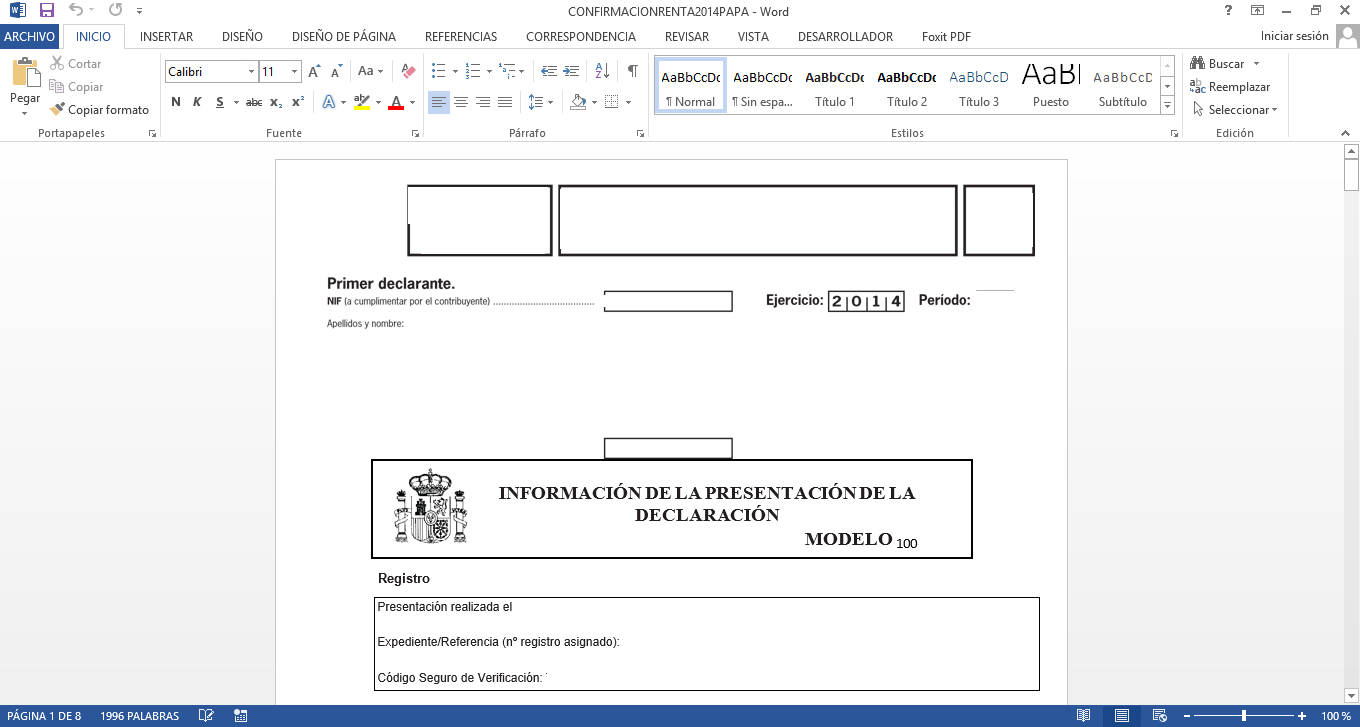Open the Calibri font name dropdown
The width and height of the screenshot is (1360, 727).
tap(251, 72)
